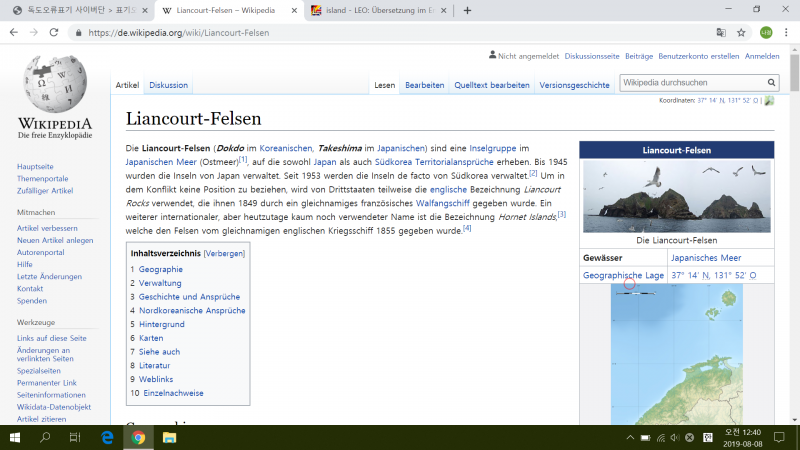Click in Wikipedia durchsuchen search field
This screenshot has width=800, height=450.
pos(690,83)
